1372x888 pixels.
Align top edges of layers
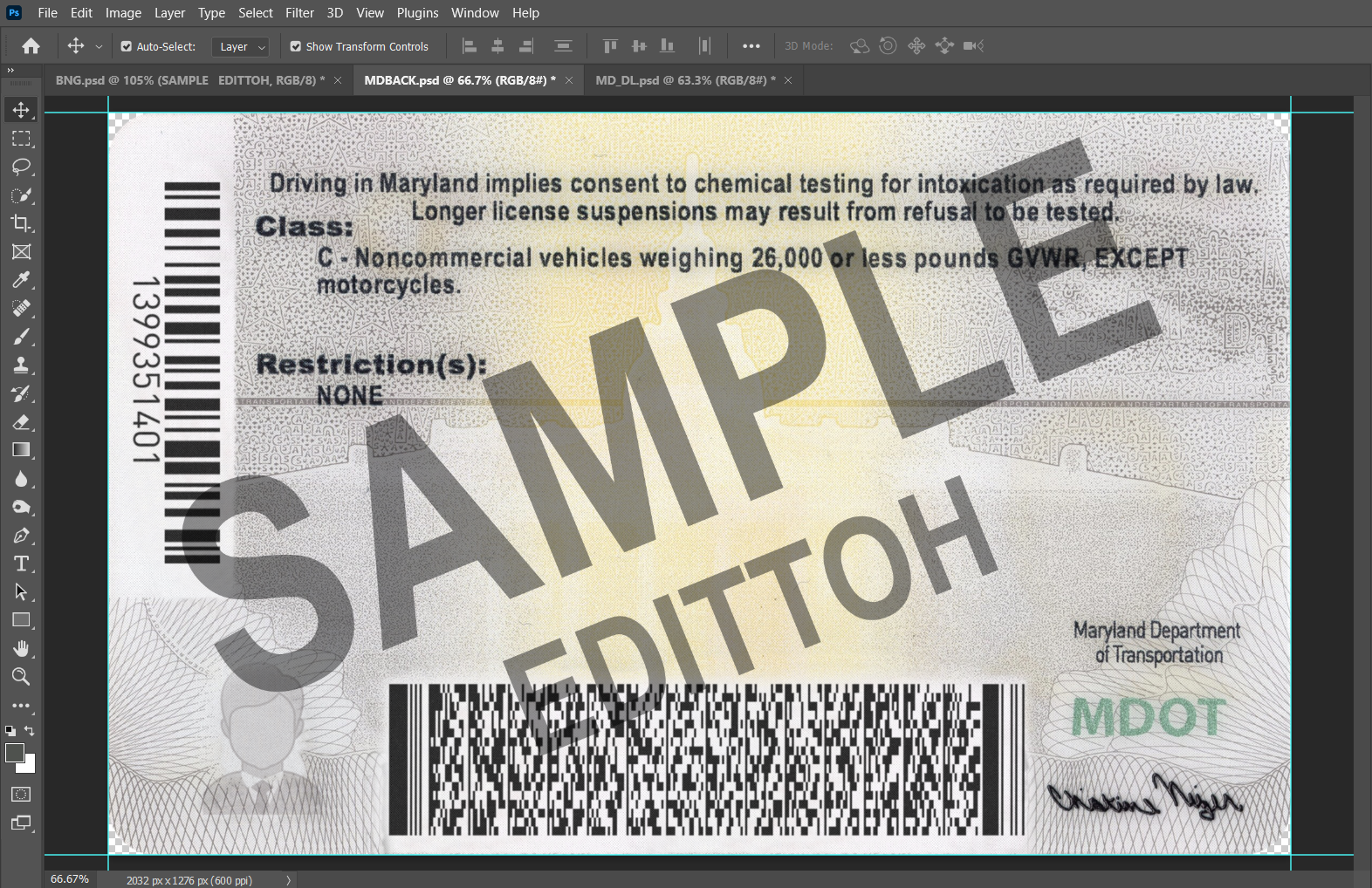[x=610, y=46]
